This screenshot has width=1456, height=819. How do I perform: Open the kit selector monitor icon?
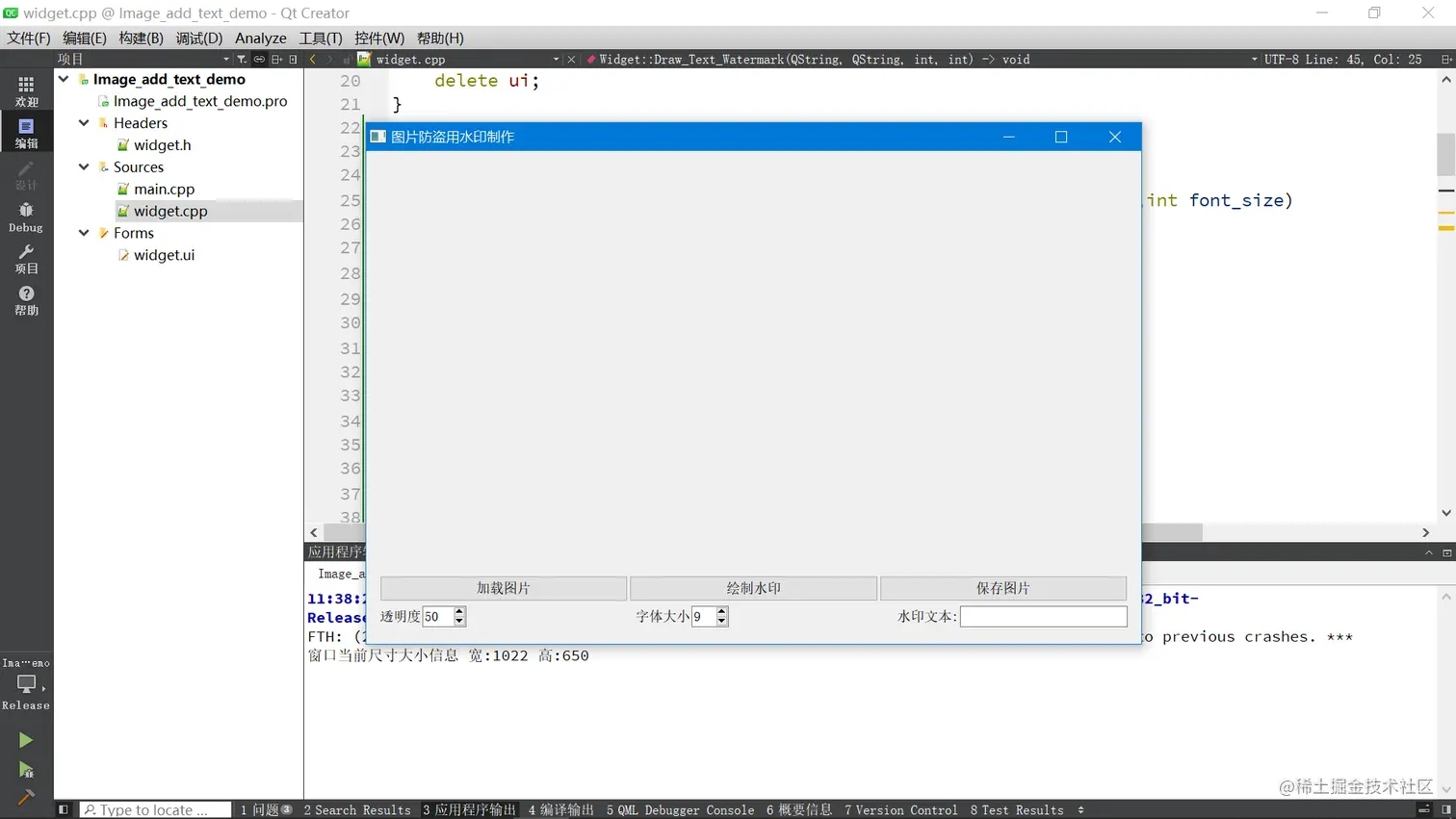pyautogui.click(x=26, y=684)
